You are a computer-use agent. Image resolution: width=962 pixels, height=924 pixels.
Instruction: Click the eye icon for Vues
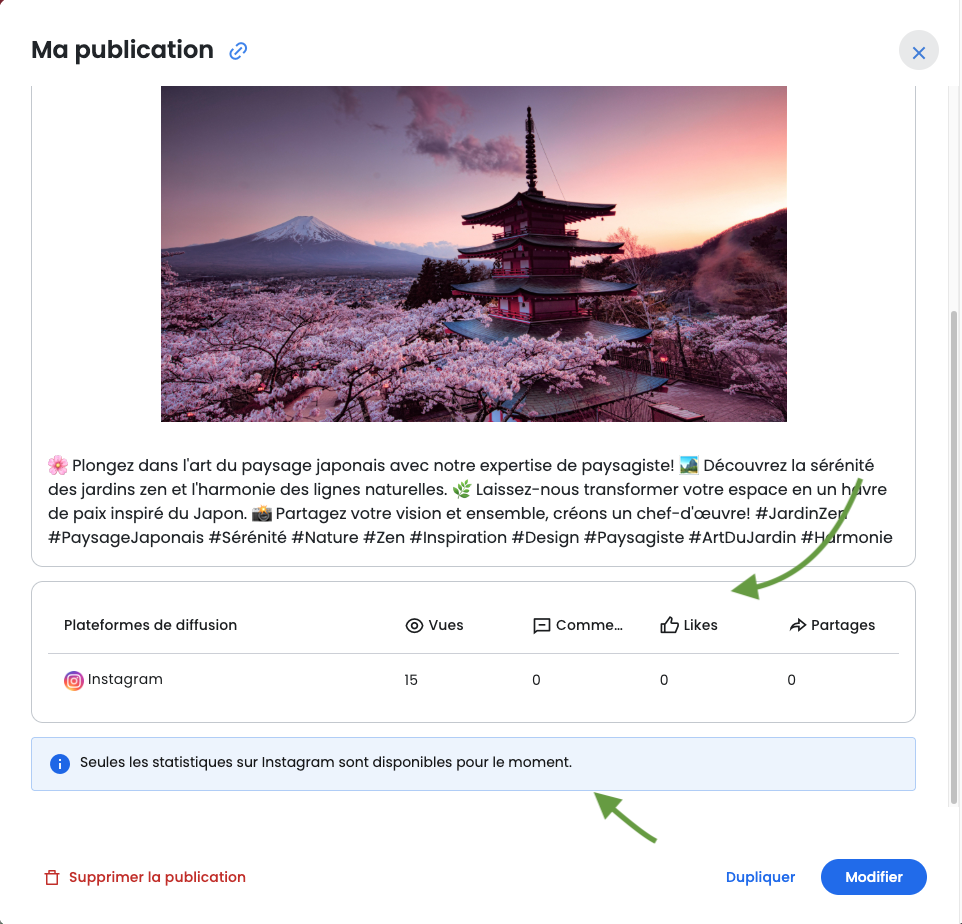click(x=414, y=626)
